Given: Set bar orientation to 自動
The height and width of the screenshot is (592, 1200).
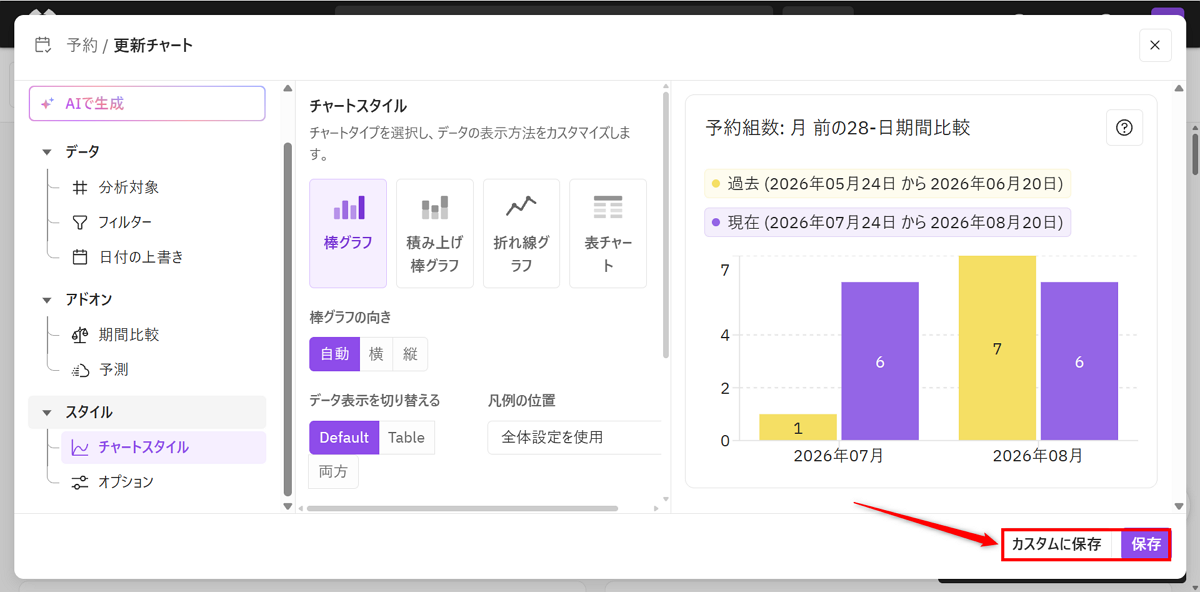Looking at the screenshot, I should 334,353.
